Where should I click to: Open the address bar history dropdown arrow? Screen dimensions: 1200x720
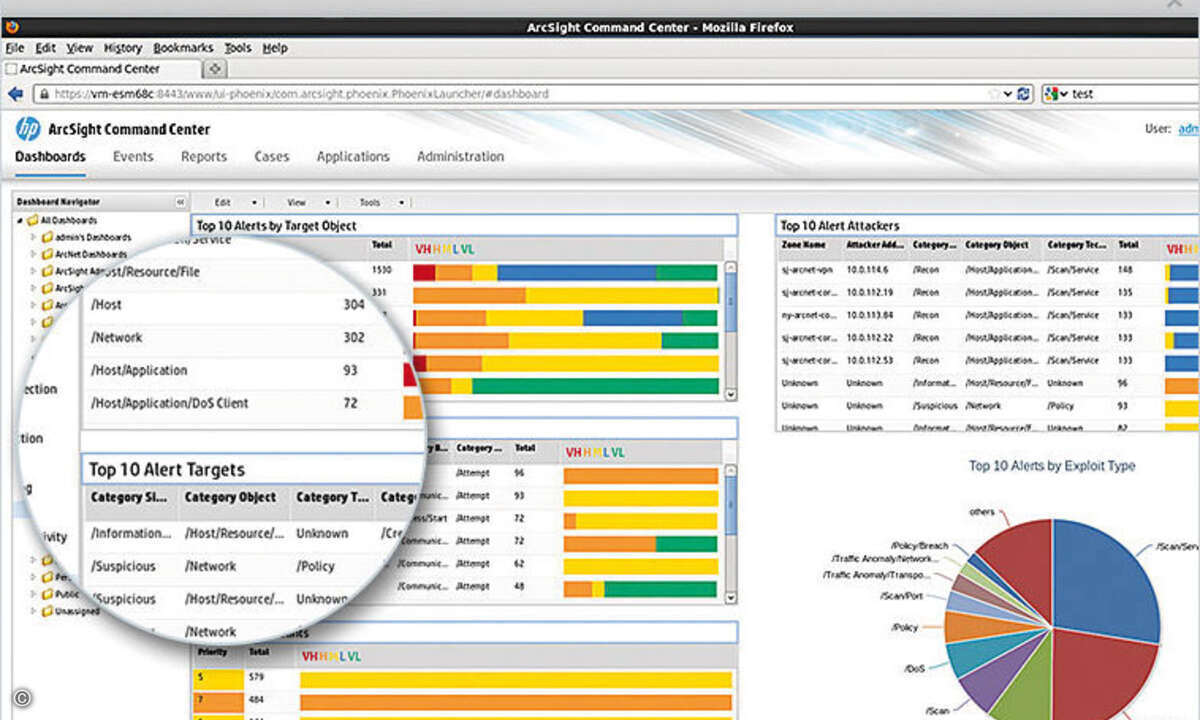tap(1008, 93)
